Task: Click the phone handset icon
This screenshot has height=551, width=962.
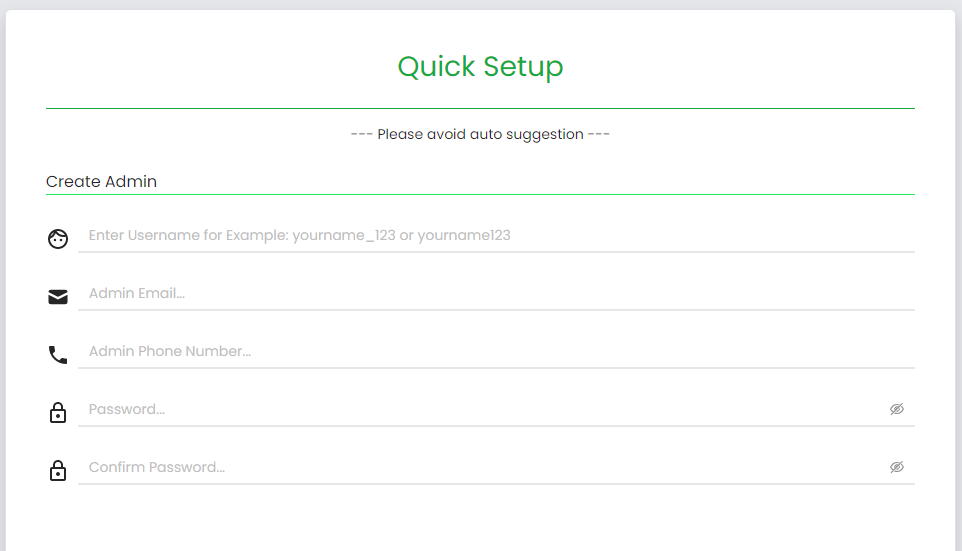Action: click(58, 355)
